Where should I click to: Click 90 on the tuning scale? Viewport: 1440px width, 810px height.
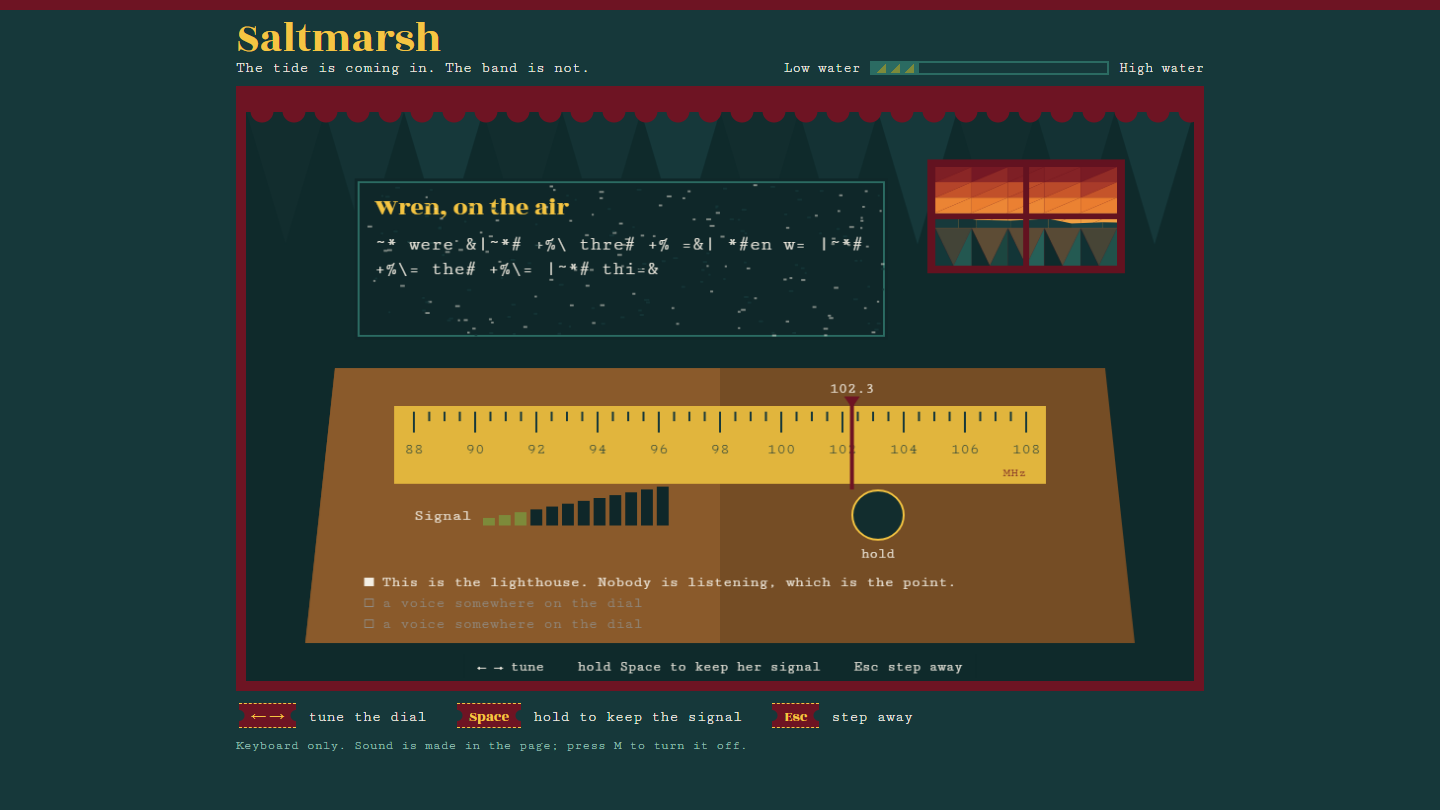tap(475, 450)
